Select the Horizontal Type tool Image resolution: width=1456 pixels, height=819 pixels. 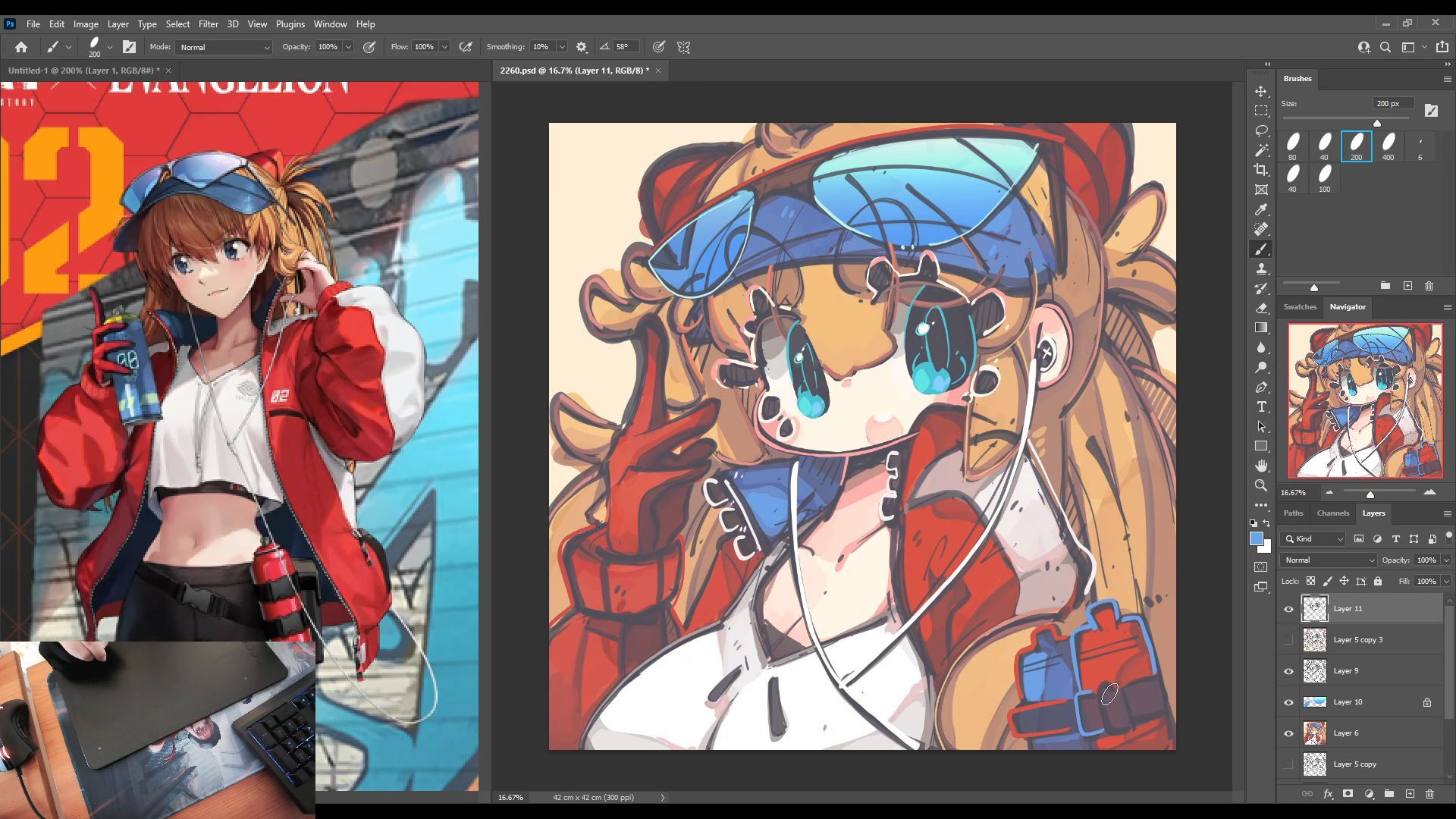coord(1261,406)
